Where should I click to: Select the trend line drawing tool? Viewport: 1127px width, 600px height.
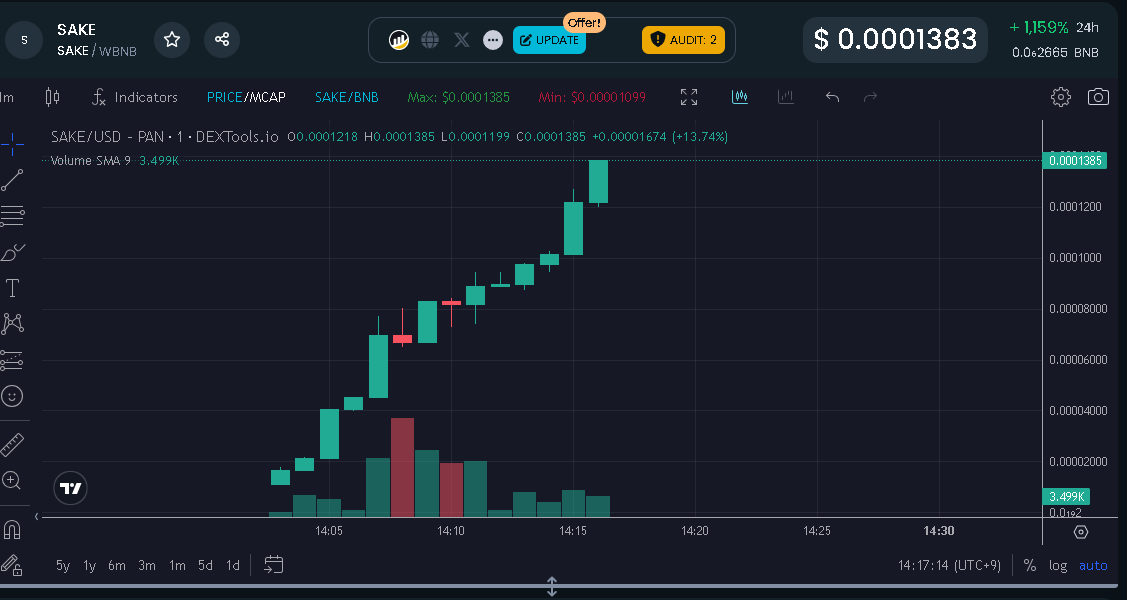point(12,180)
